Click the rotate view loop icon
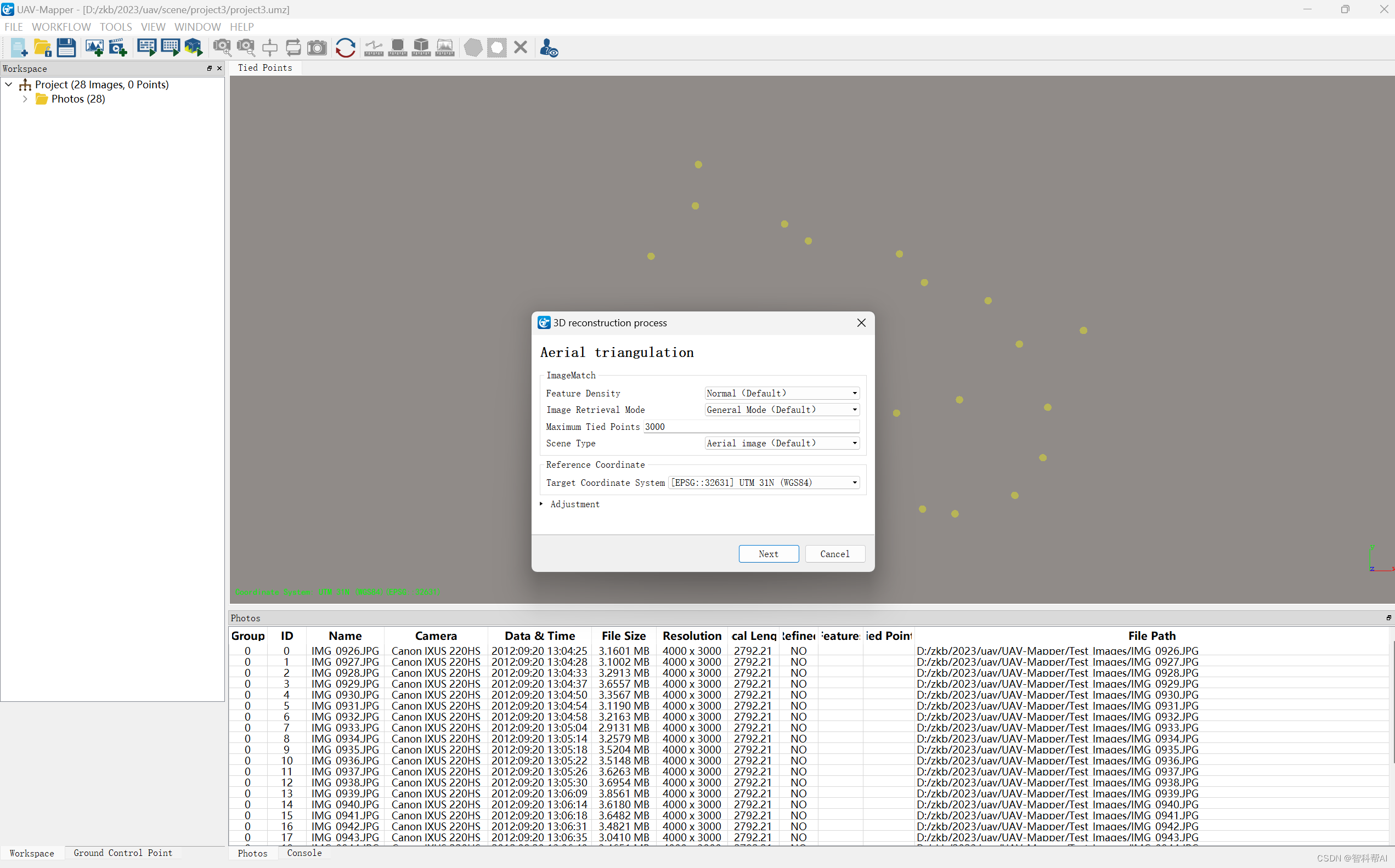 293,48
